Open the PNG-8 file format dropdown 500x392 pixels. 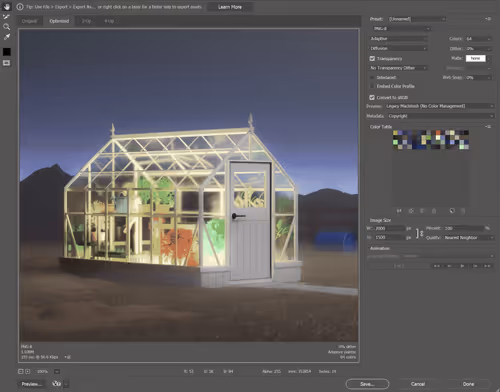click(401, 29)
